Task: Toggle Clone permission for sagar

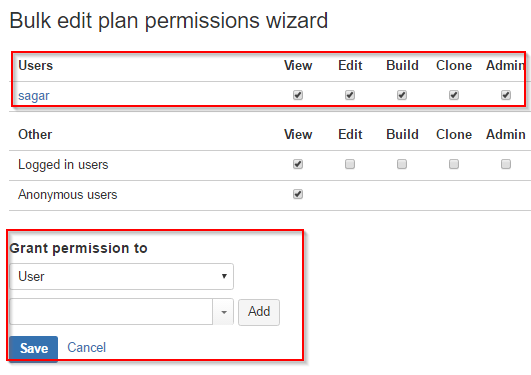Action: coord(454,95)
